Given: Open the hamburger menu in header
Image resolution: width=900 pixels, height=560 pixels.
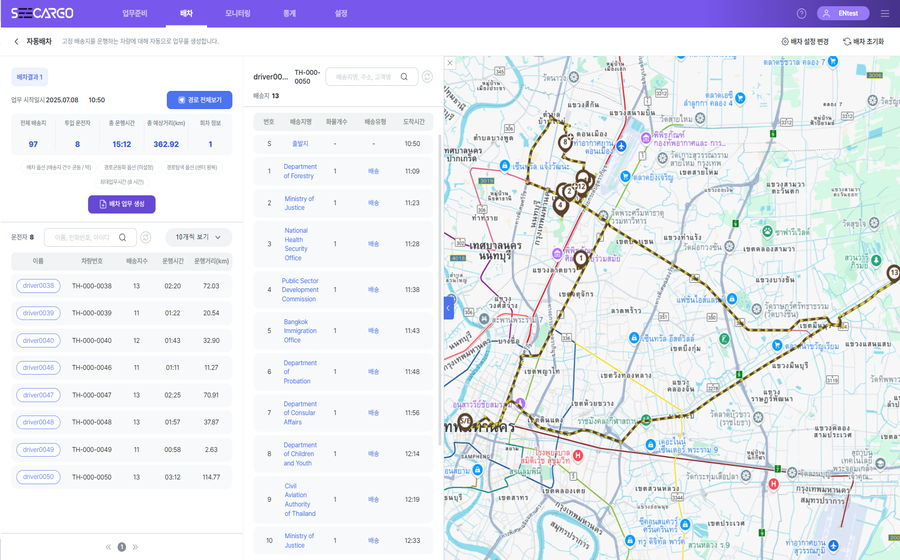Looking at the screenshot, I should [884, 13].
